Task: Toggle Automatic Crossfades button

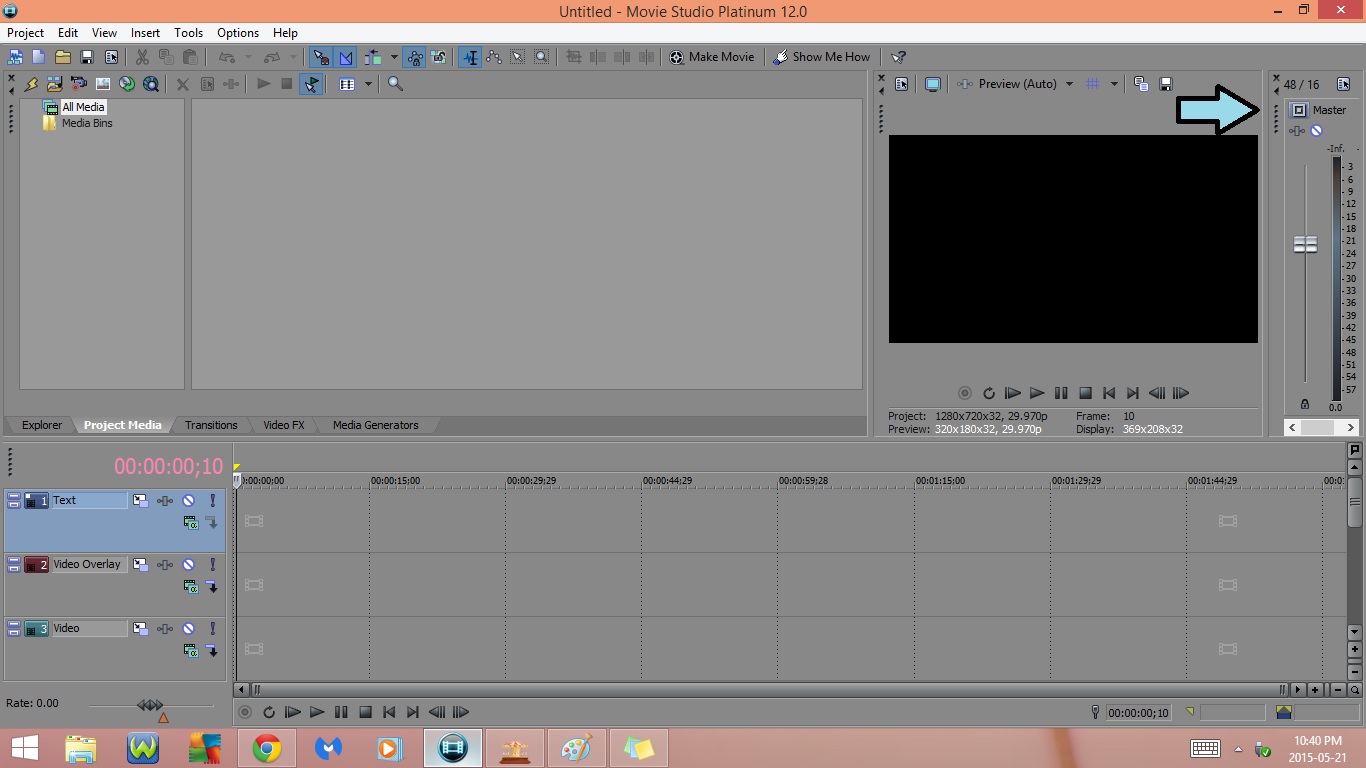Action: pyautogui.click(x=346, y=57)
